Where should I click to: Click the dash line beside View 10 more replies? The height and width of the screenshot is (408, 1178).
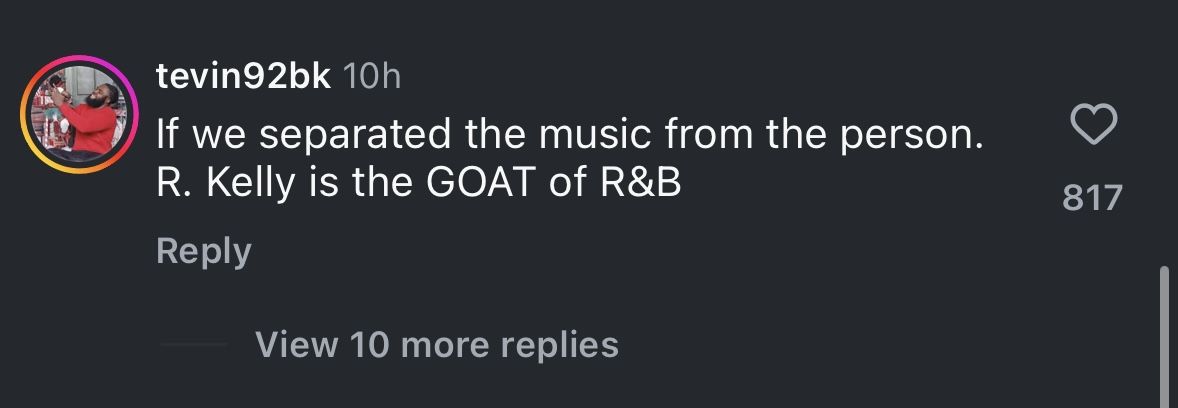[x=193, y=345]
